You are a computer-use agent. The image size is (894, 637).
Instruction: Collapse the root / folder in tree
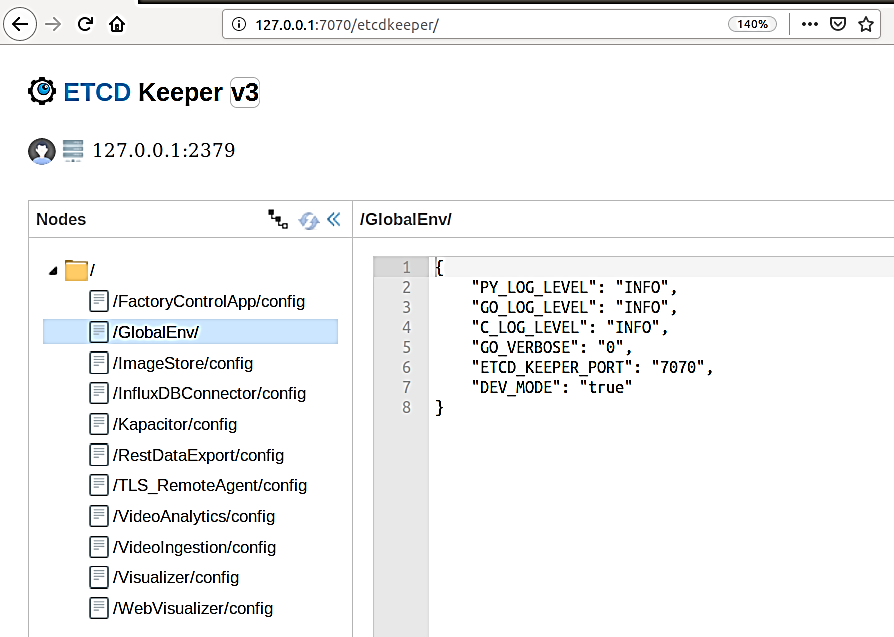point(55,270)
